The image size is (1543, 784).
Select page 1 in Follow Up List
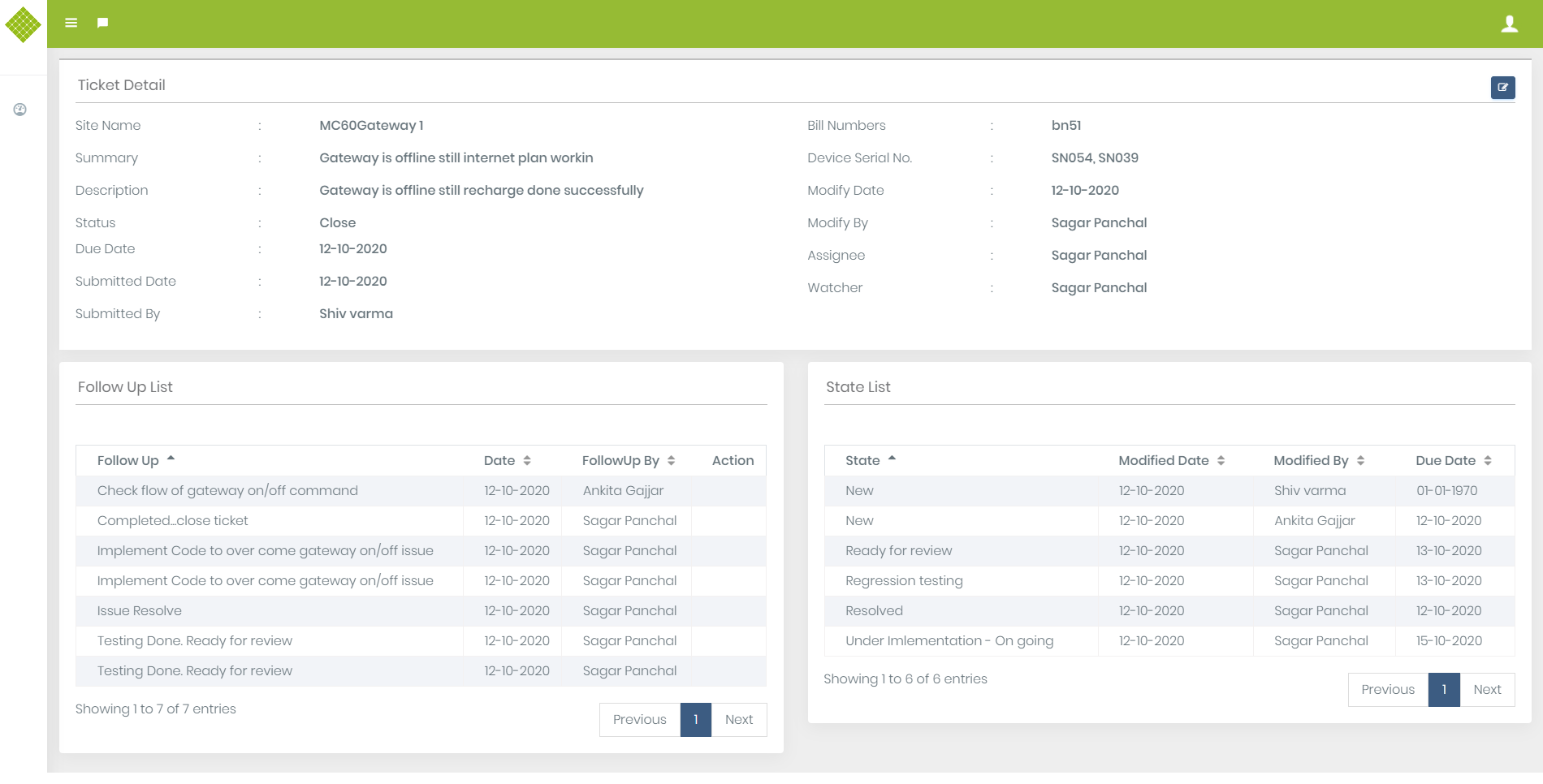(696, 720)
